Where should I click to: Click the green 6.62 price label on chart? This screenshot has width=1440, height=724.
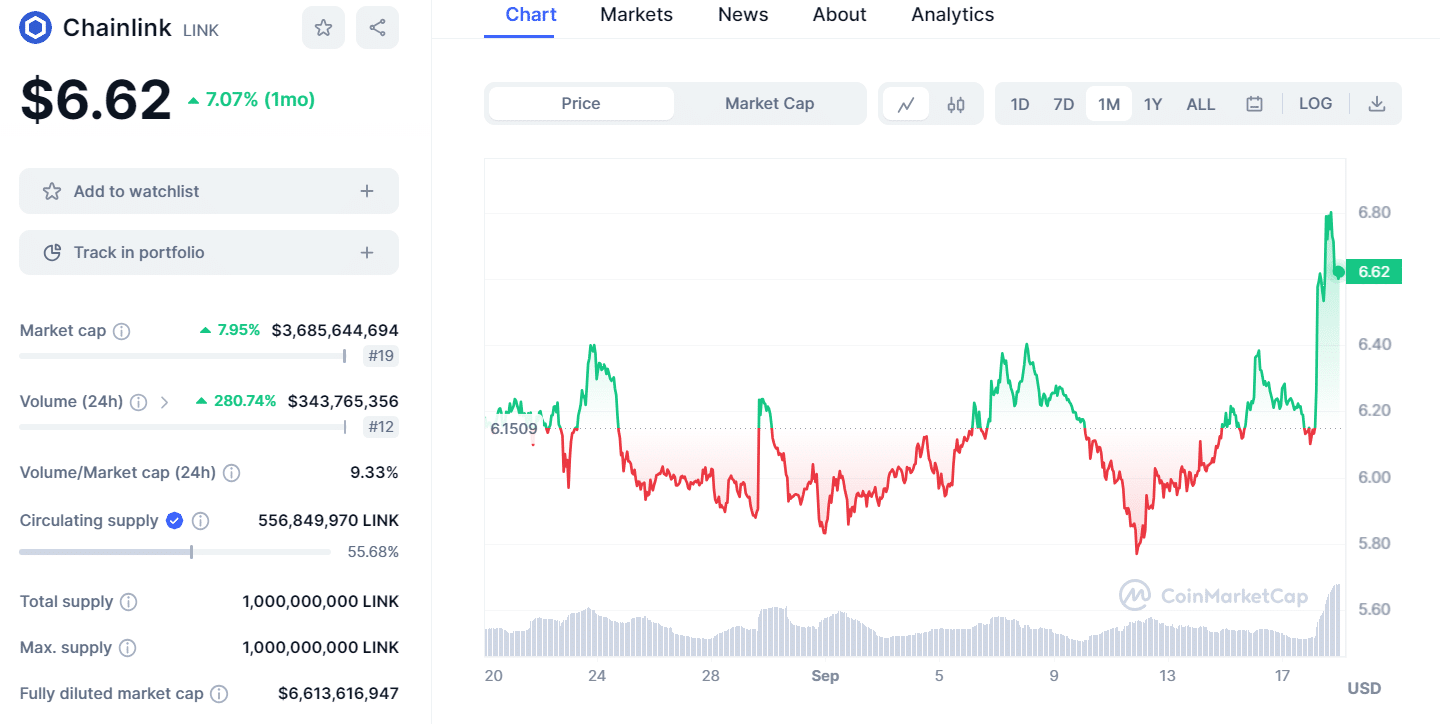(1374, 272)
